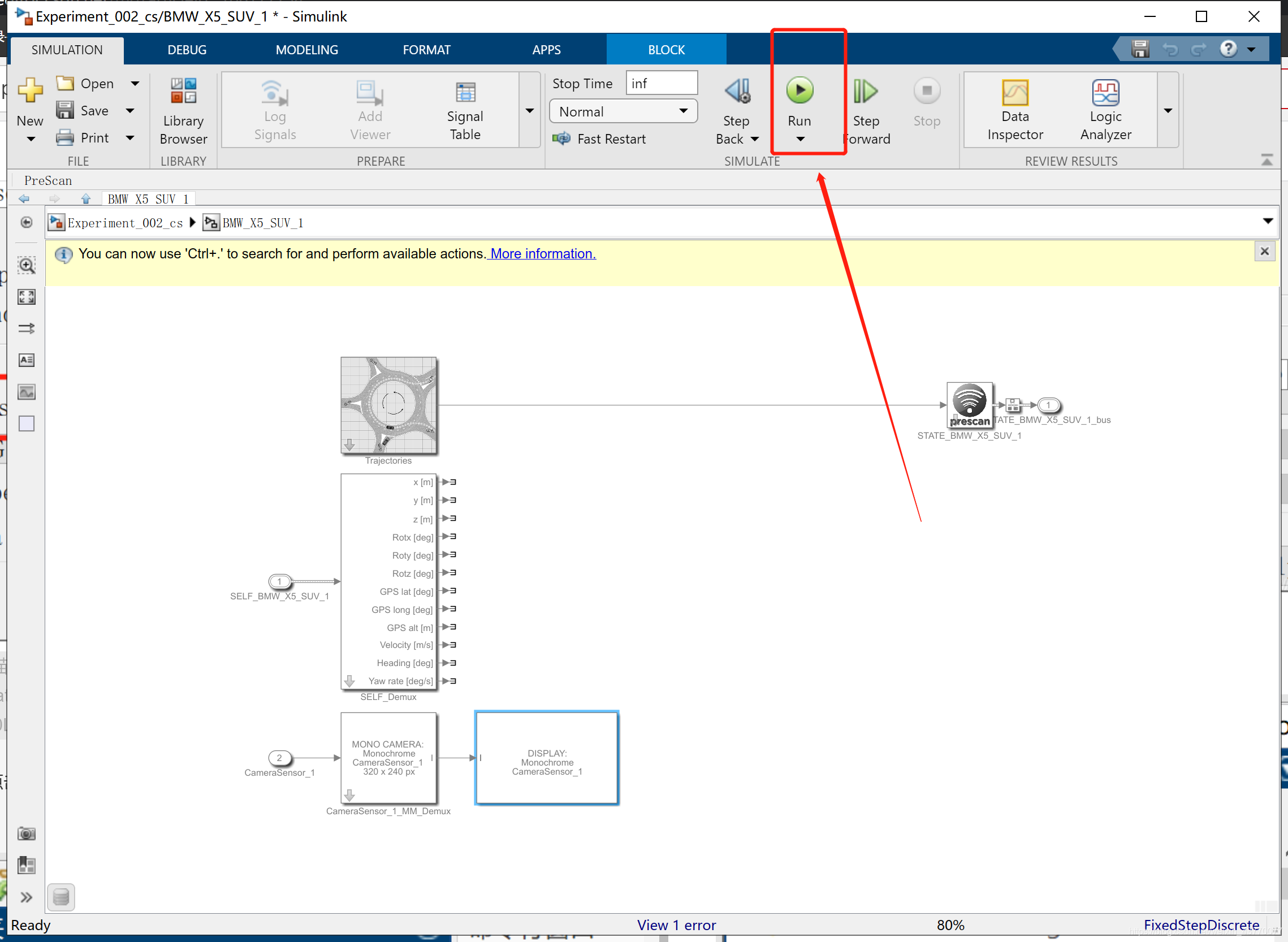The height and width of the screenshot is (942, 1288).
Task: Click the Zoom In tool in left palette
Action: click(x=26, y=265)
